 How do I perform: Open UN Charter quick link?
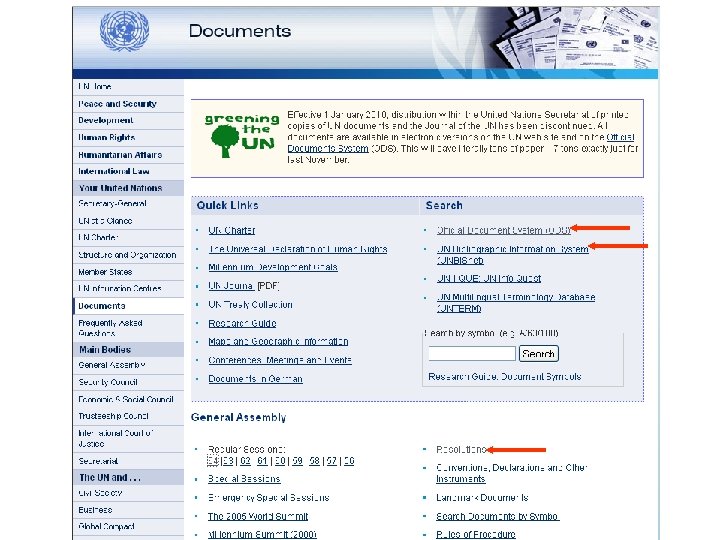tap(231, 230)
